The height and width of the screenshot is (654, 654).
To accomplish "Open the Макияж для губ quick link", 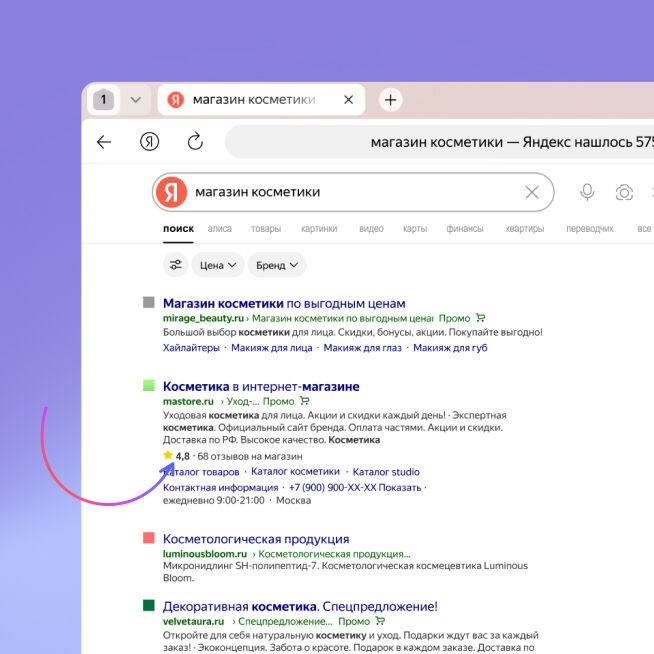I will tap(450, 348).
